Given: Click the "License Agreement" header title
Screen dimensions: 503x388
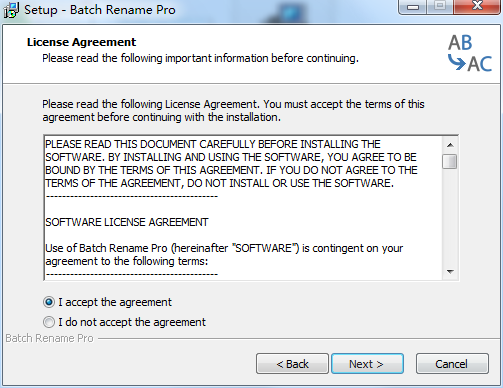Looking at the screenshot, I should 81,42.
